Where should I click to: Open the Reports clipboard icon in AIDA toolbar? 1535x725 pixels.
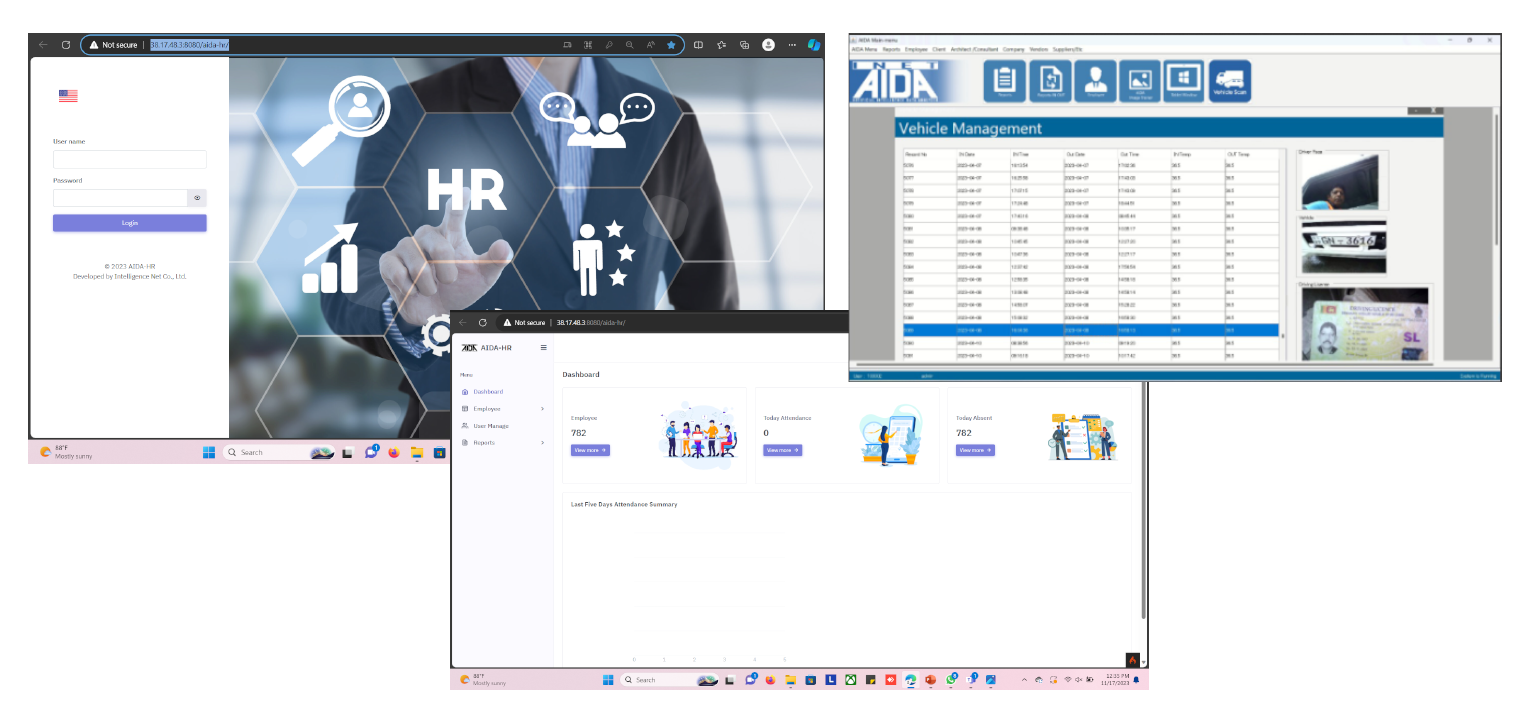coord(1004,81)
